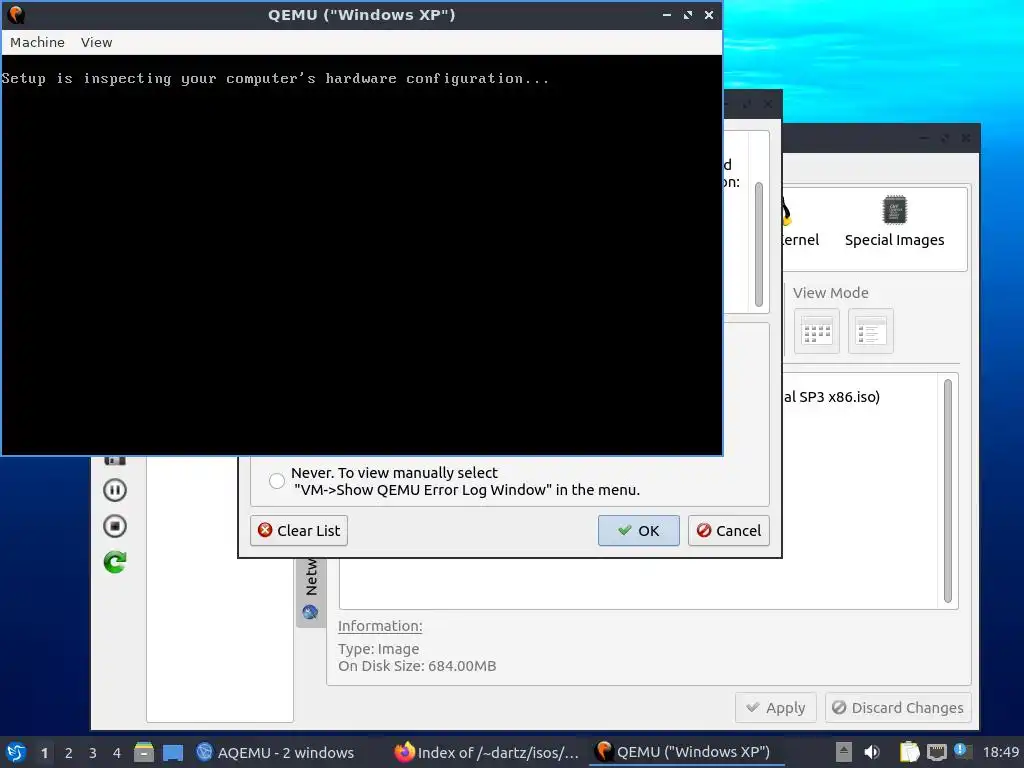1024x768 pixels.
Task: Select the Special Images icon
Action: click(894, 222)
